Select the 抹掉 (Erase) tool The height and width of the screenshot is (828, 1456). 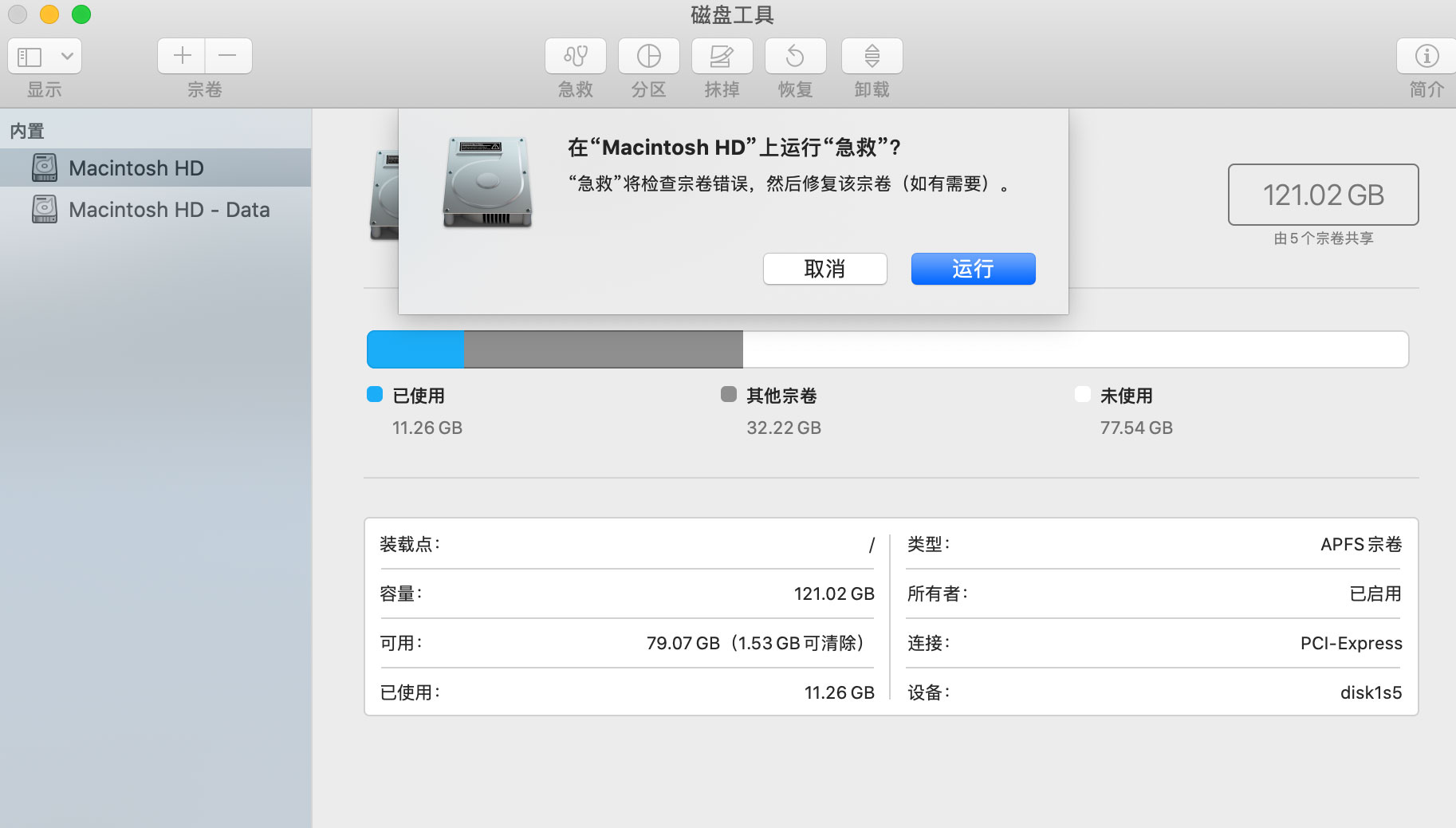pyautogui.click(x=722, y=56)
